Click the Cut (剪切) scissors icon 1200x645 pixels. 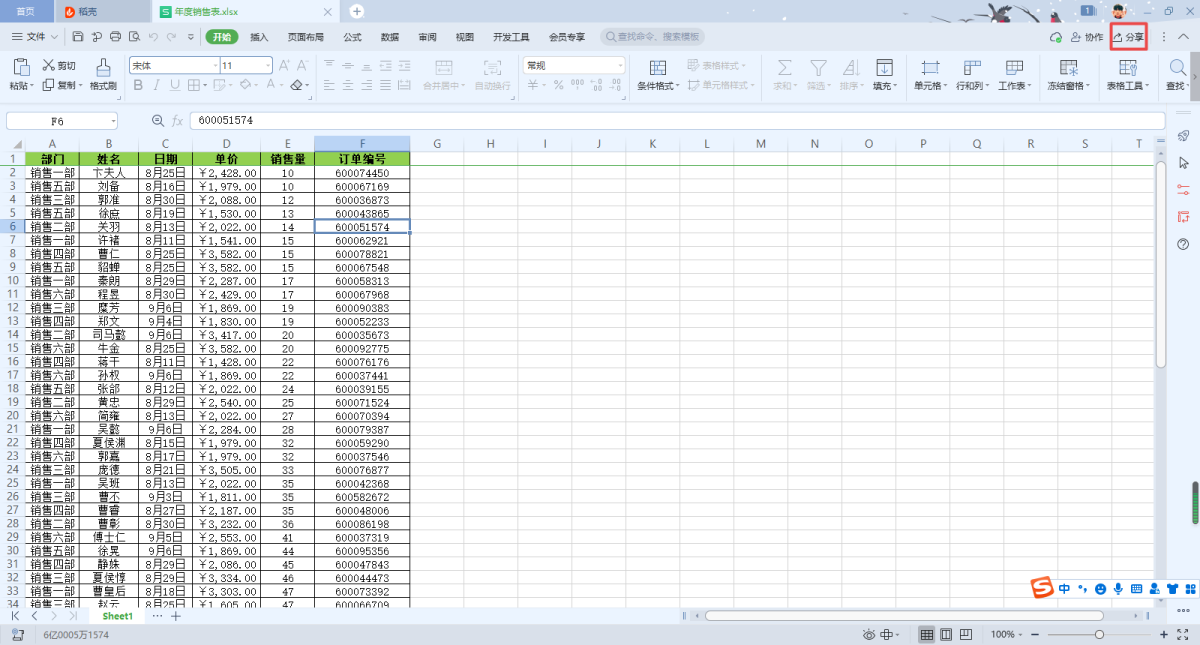coord(48,65)
